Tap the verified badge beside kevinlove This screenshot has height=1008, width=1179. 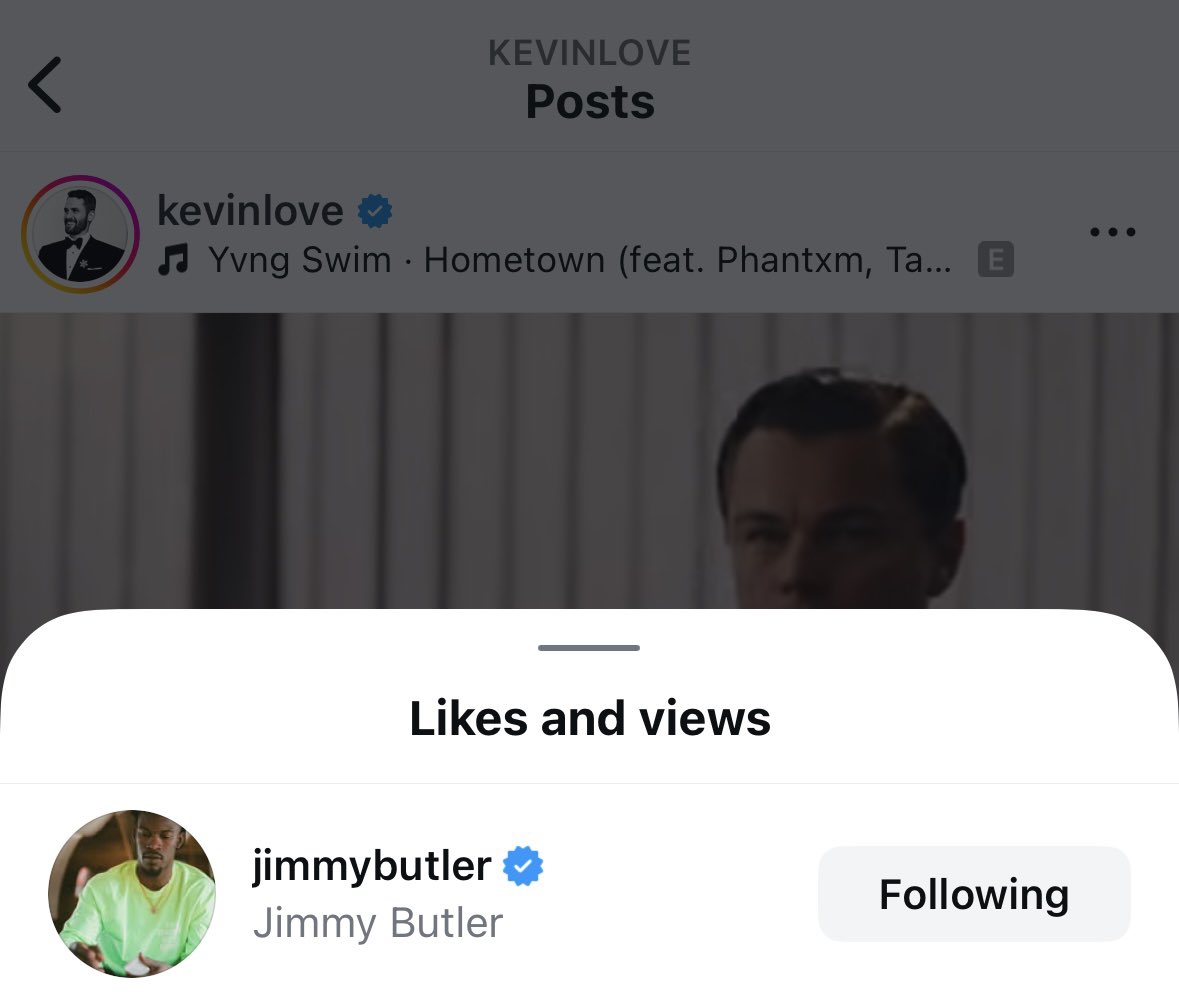point(375,211)
